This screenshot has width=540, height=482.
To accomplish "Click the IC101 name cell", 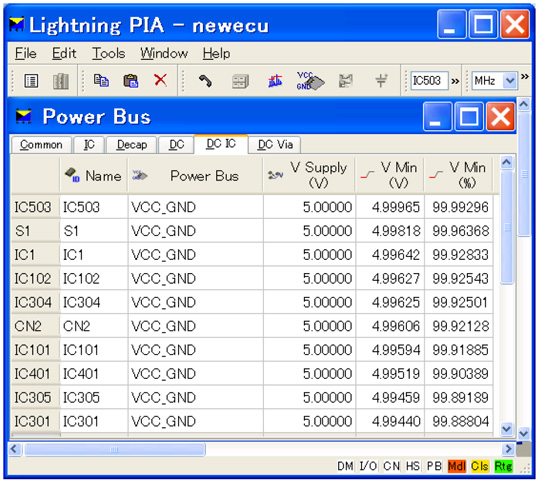I will (x=94, y=350).
